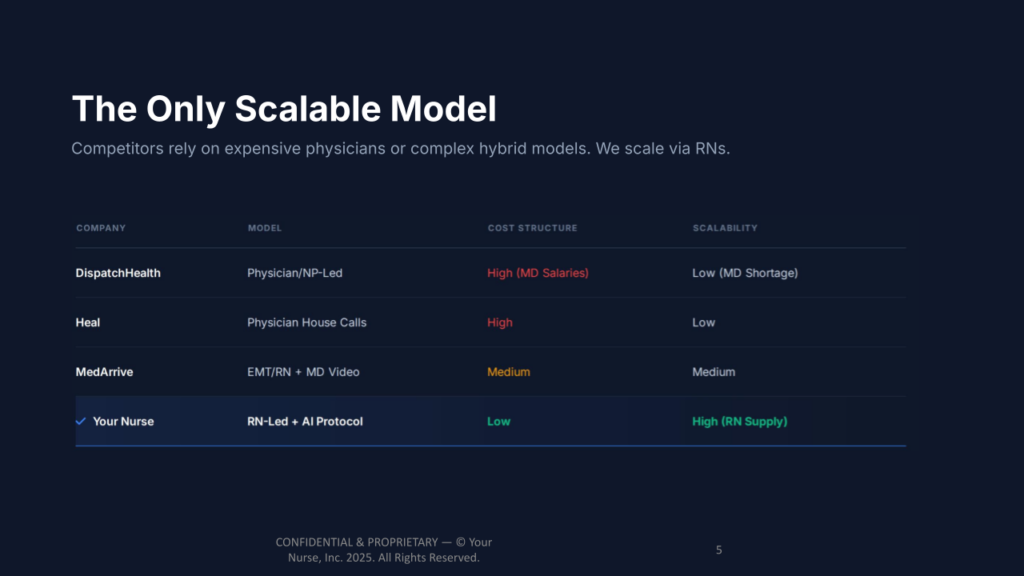This screenshot has width=1024, height=576.
Task: Click the confidential copyright footer text
Action: [x=384, y=550]
